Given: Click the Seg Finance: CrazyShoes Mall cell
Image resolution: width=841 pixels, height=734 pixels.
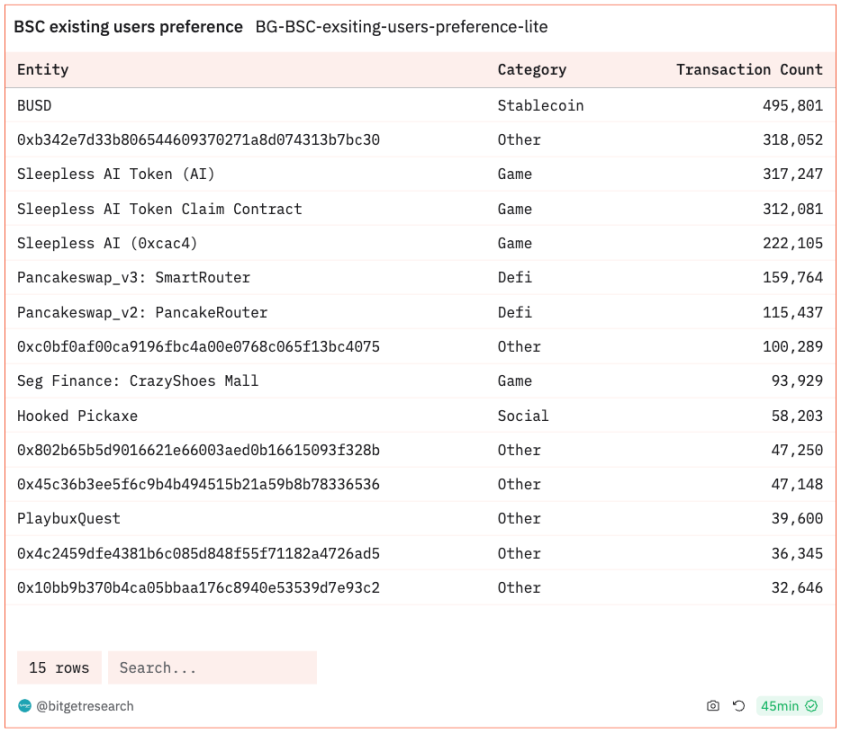Looking at the screenshot, I should tap(138, 381).
